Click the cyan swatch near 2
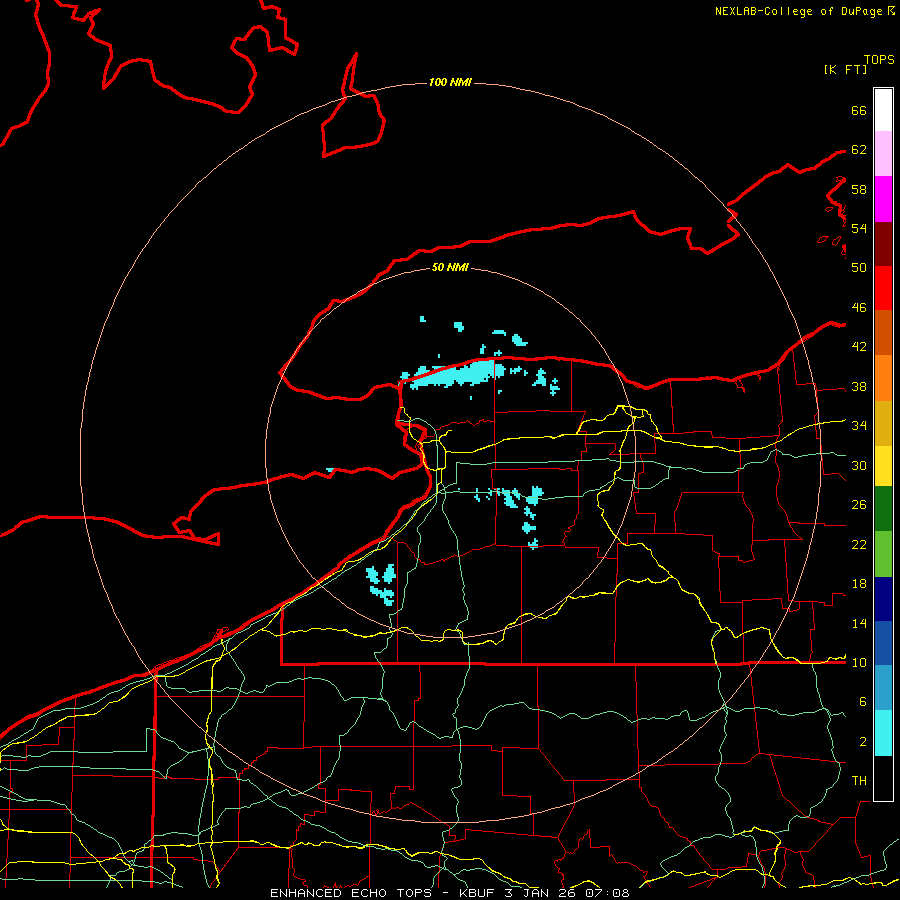Image resolution: width=900 pixels, height=900 pixels. pyautogui.click(x=883, y=733)
